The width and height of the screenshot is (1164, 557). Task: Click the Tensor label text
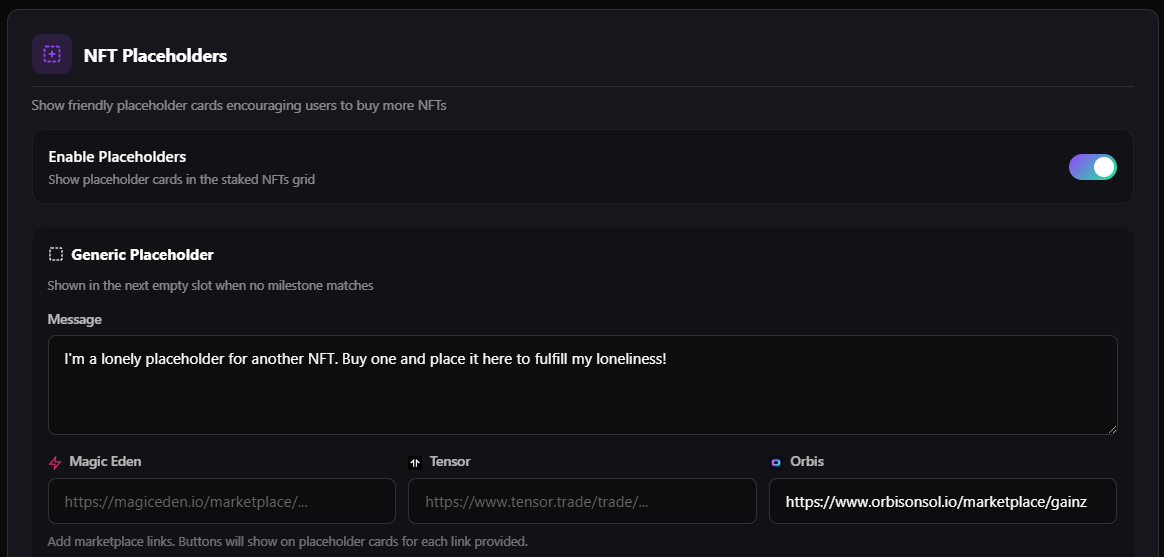point(450,462)
